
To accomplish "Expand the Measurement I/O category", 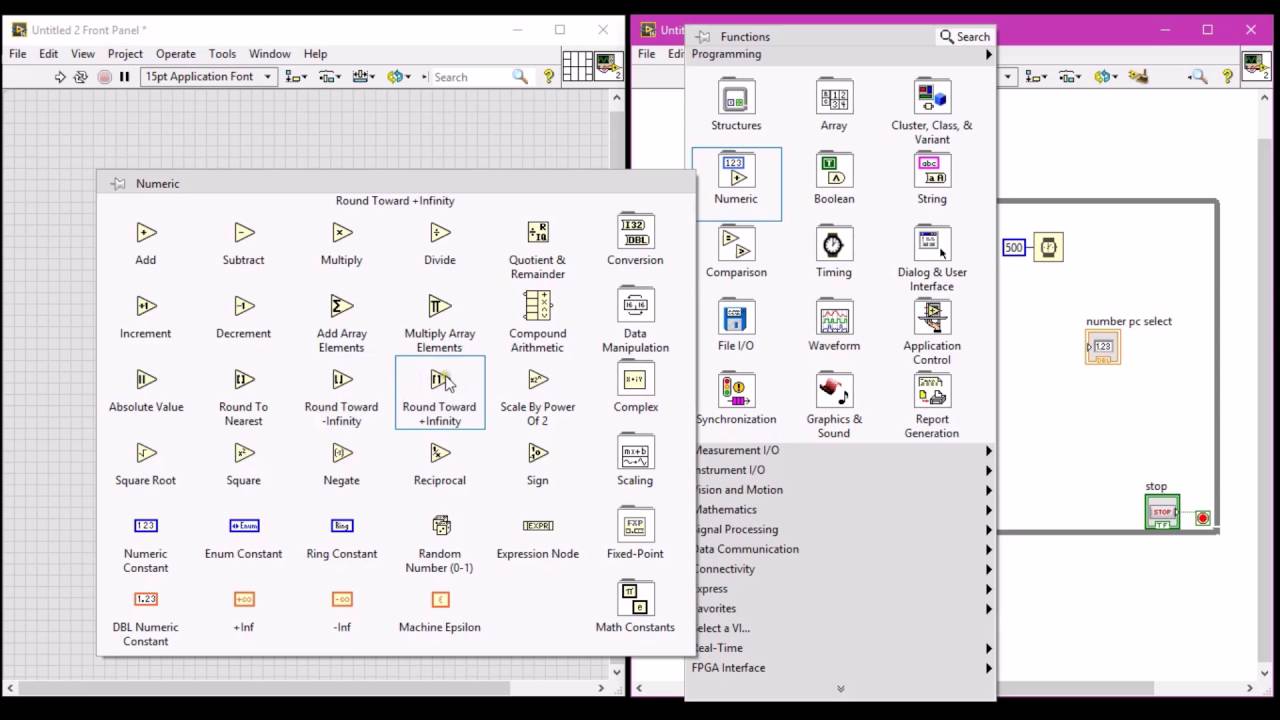I will click(x=841, y=450).
